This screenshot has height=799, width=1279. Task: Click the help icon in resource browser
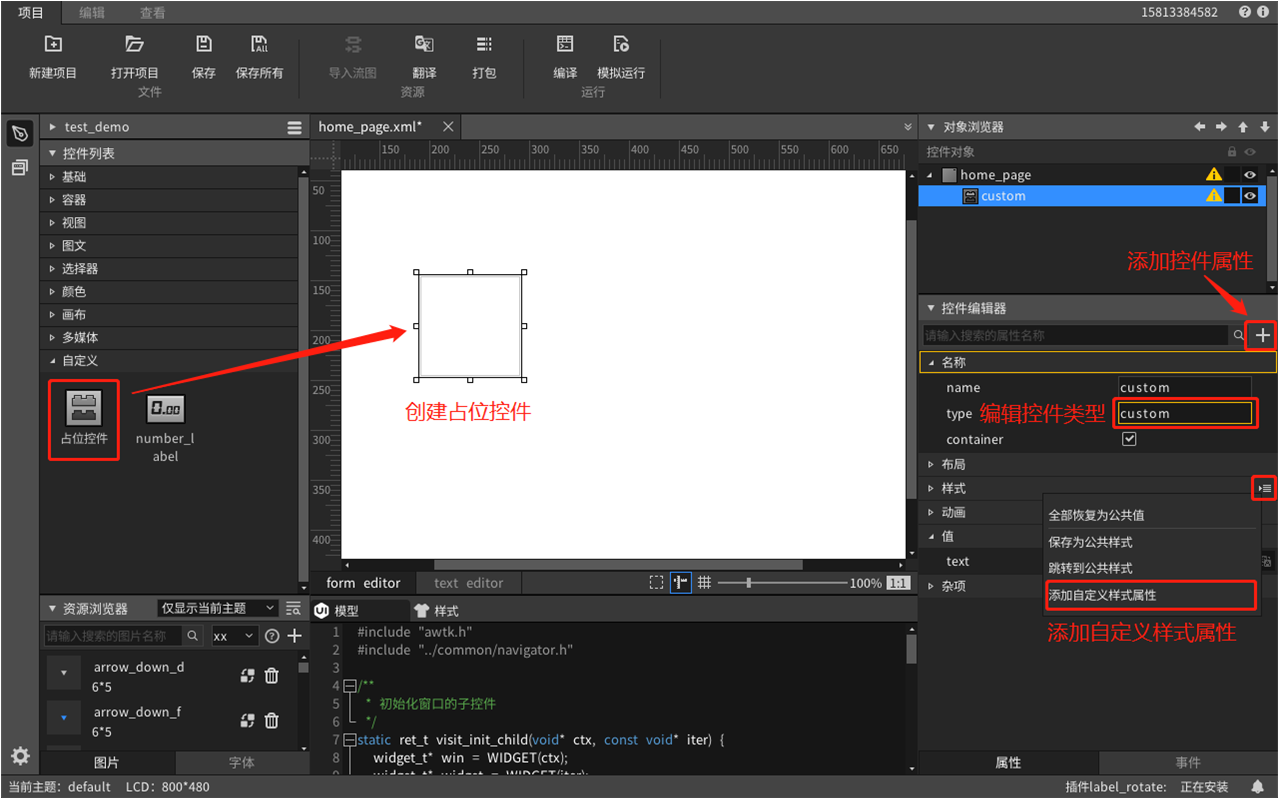point(271,636)
